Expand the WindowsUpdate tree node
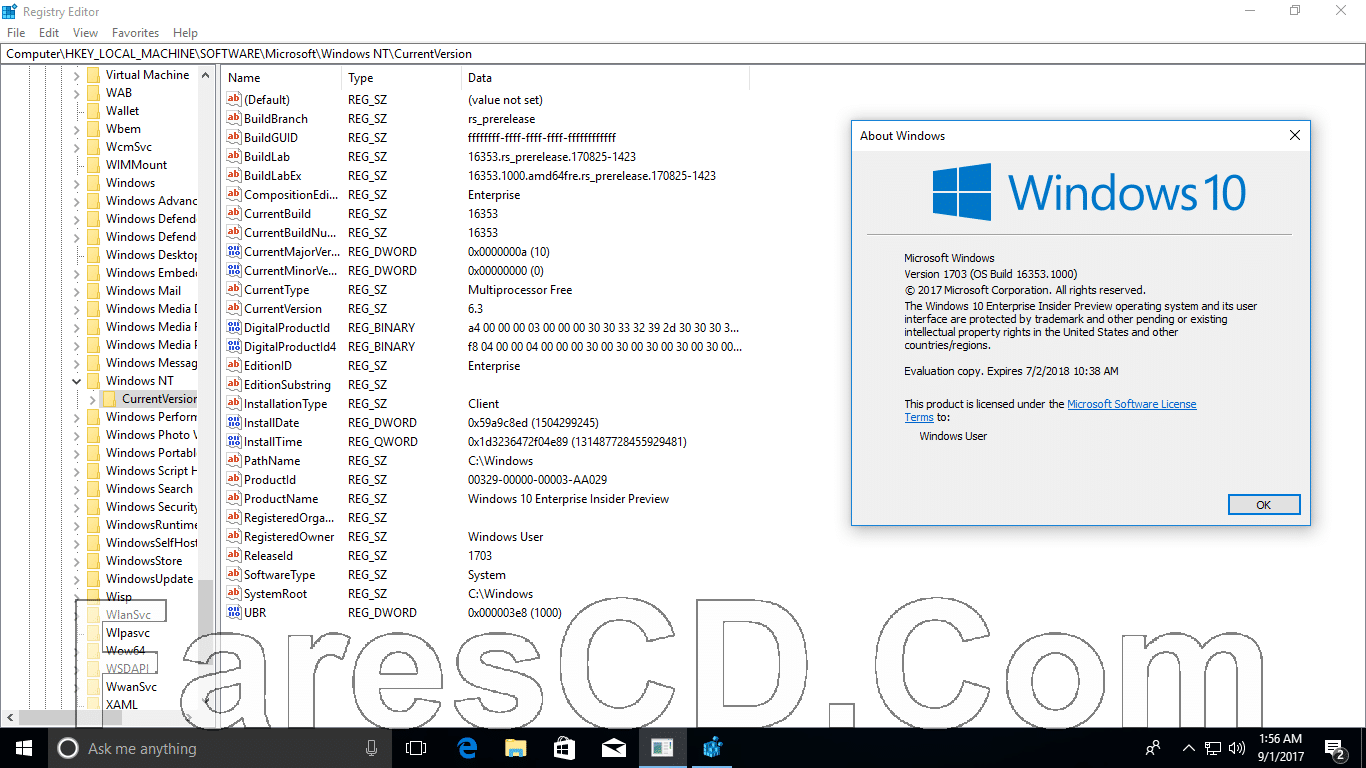Viewport: 1366px width, 768px height. pos(77,579)
